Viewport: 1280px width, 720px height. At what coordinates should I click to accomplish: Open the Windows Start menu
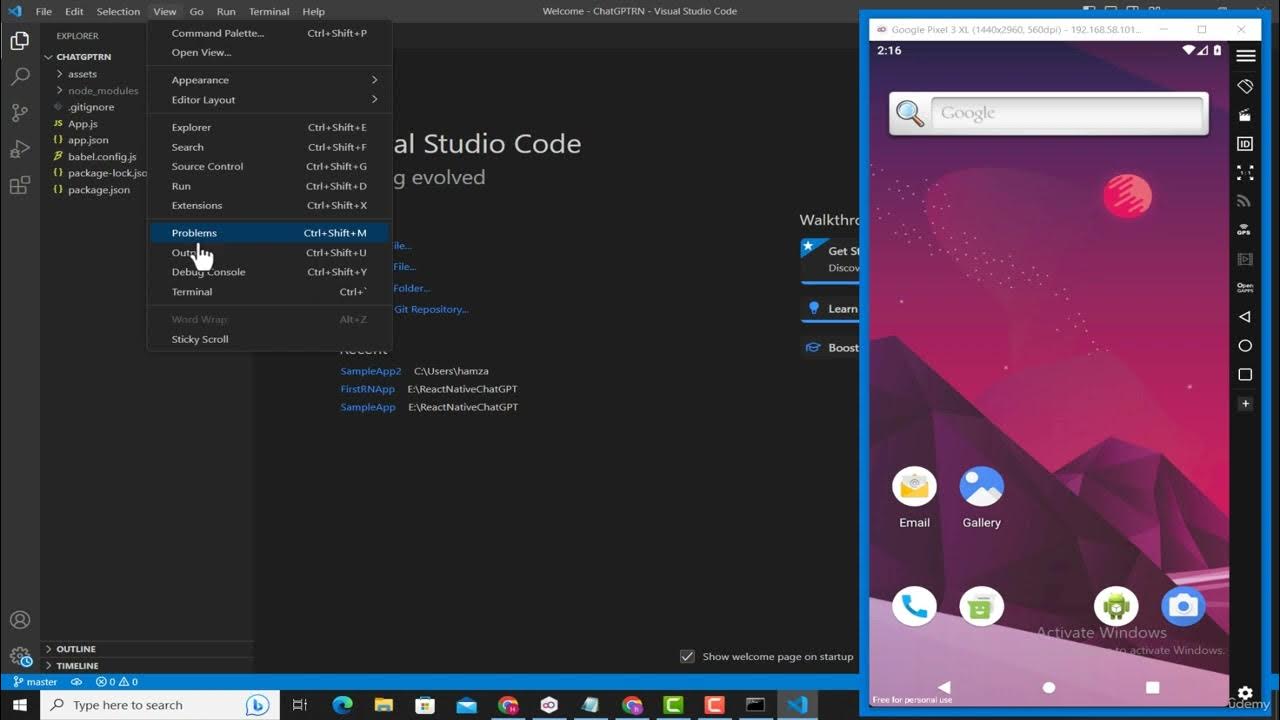click(x=20, y=705)
